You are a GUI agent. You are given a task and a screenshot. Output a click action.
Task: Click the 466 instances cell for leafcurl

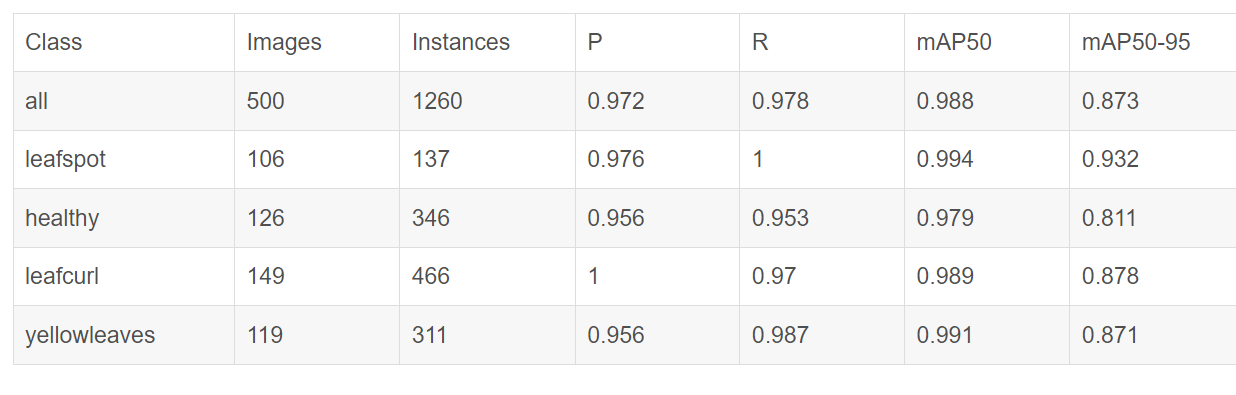487,276
